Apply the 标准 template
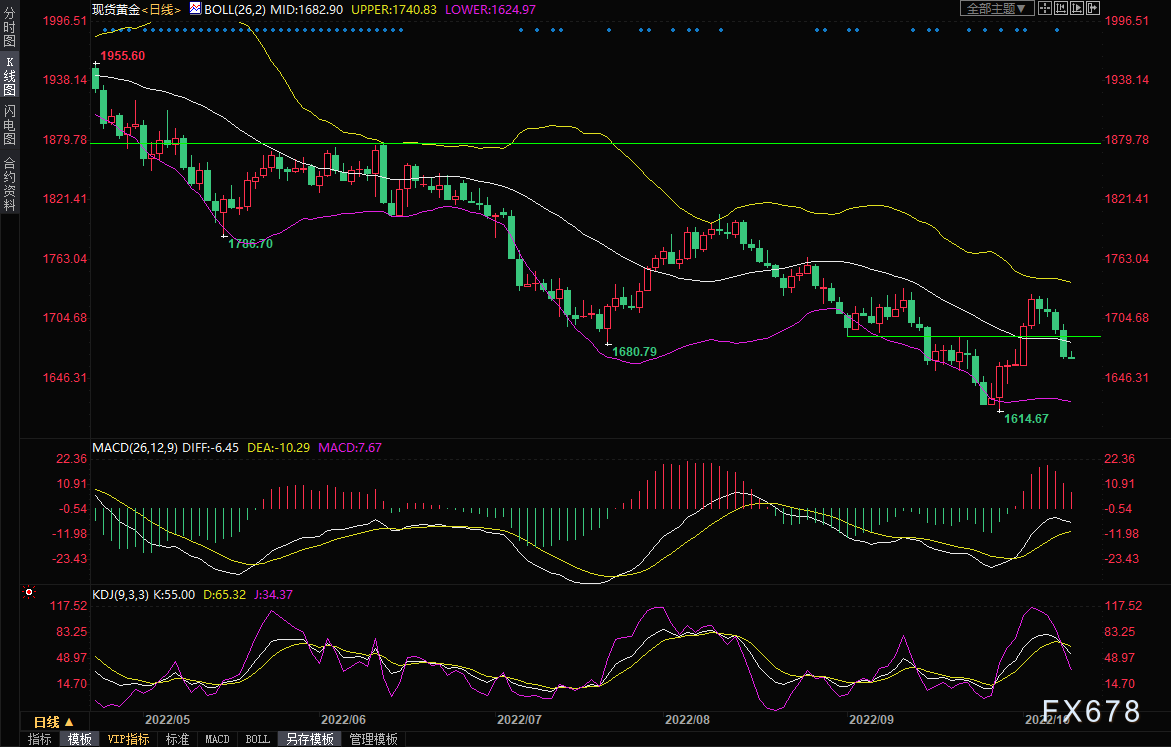Screen dimensions: 1171x747 click(x=177, y=739)
